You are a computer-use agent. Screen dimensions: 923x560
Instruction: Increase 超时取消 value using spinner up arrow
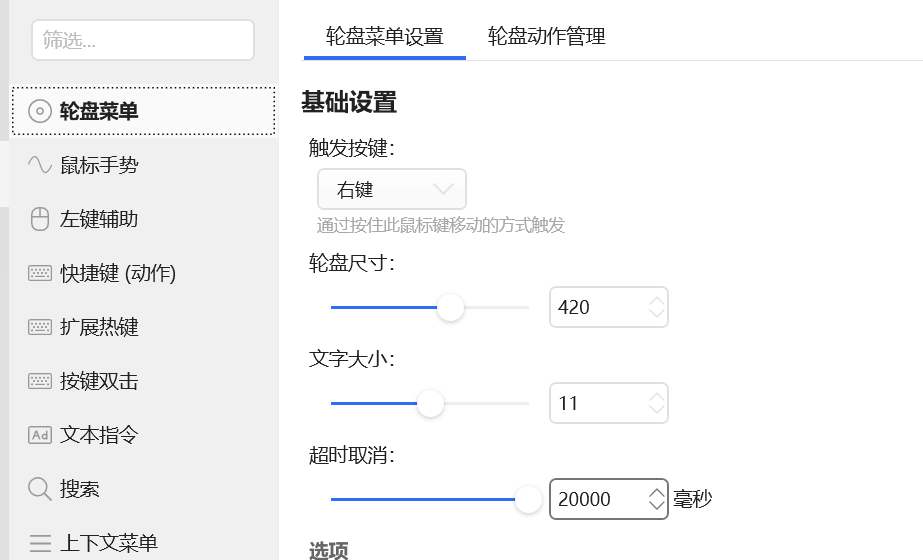[656, 493]
